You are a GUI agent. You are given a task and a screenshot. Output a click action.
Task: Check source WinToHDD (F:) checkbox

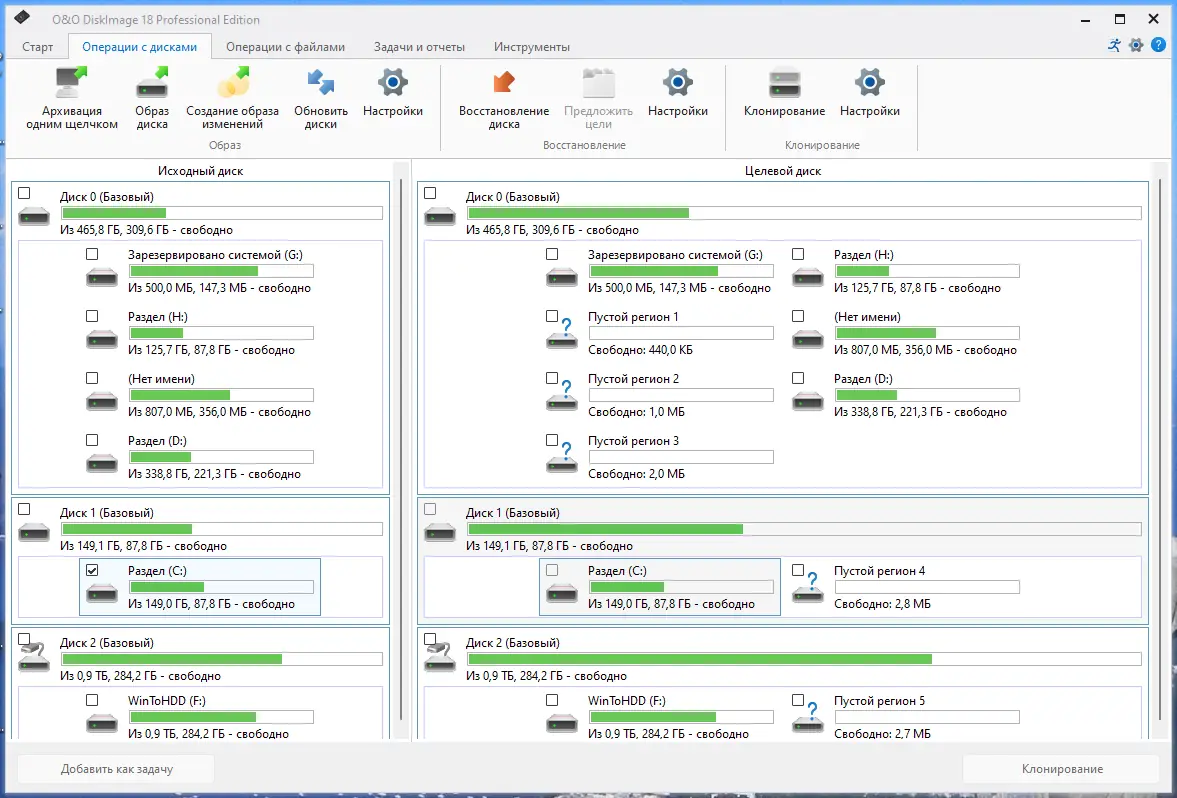coord(92,700)
